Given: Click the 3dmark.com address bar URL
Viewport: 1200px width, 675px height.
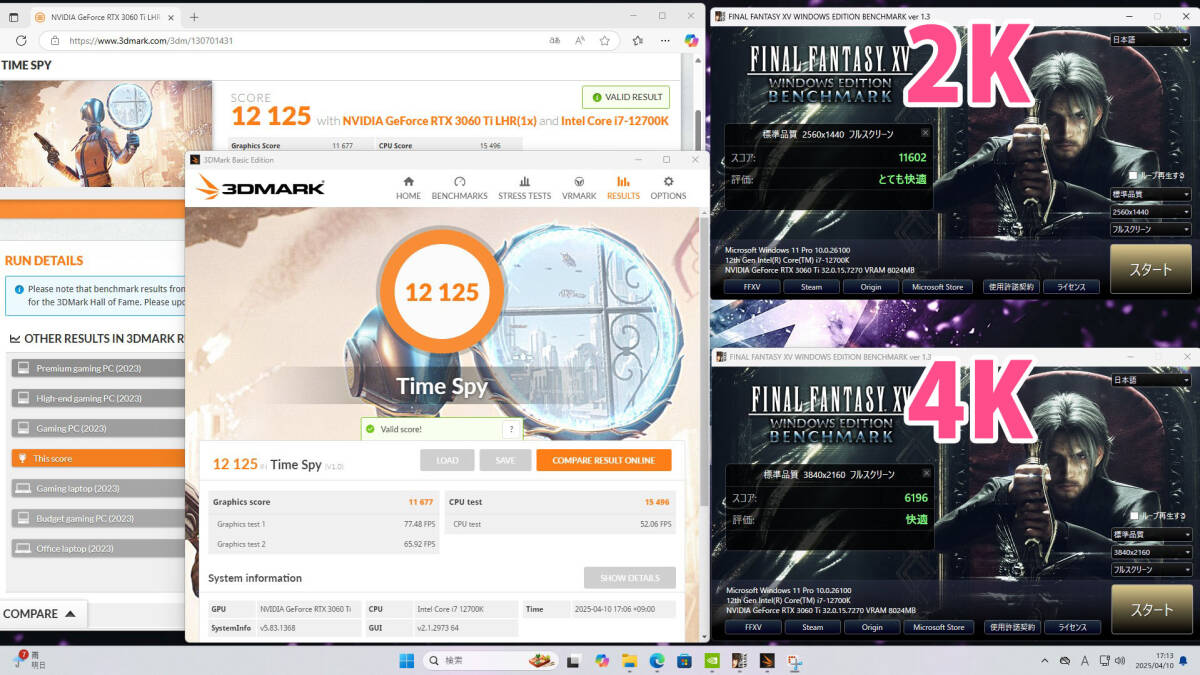Looking at the screenshot, I should [151, 41].
